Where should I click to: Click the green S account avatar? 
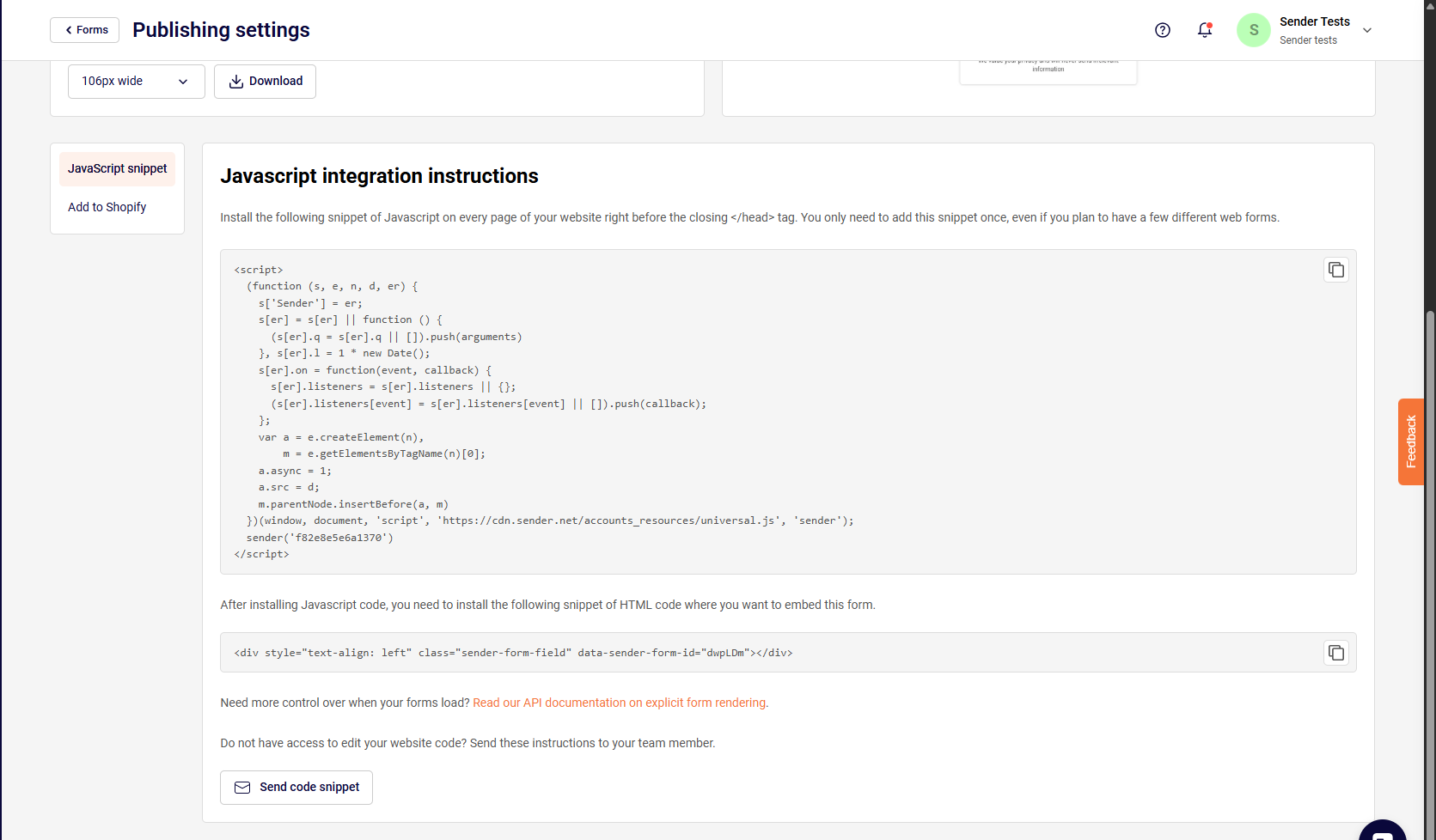click(1254, 30)
